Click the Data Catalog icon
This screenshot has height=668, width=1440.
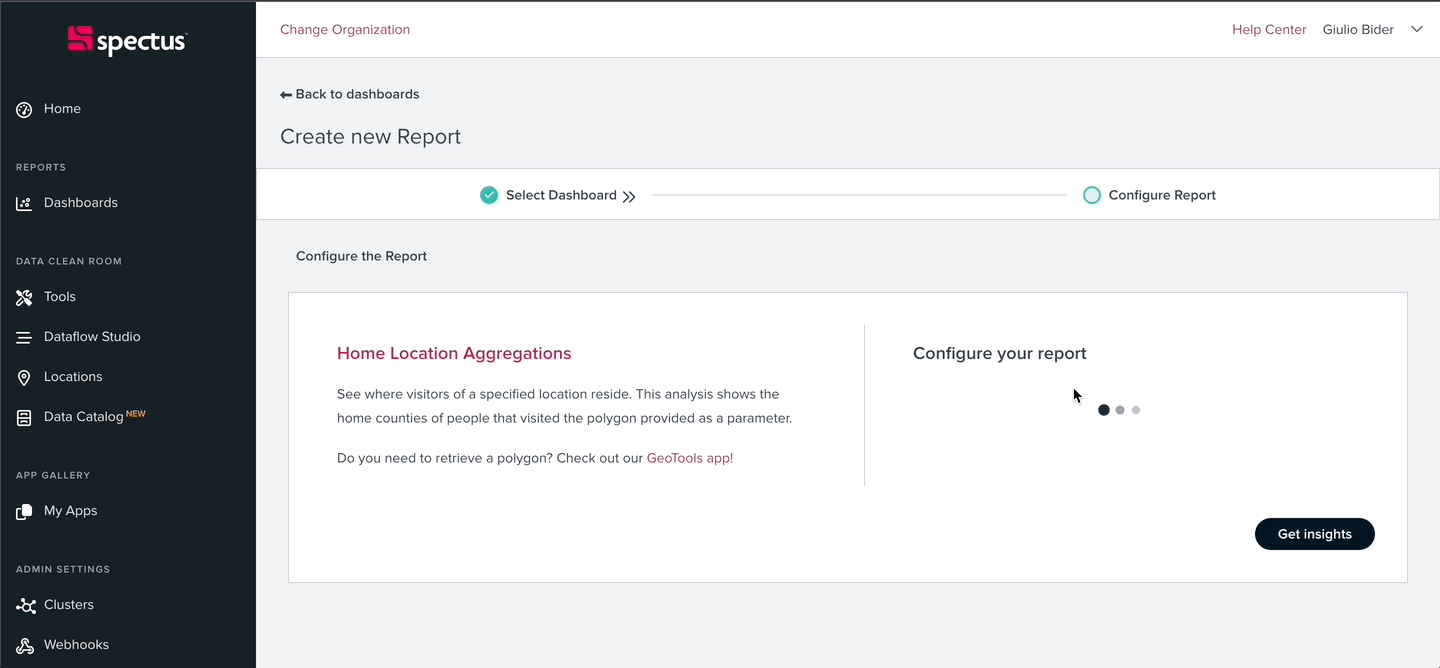pyautogui.click(x=24, y=417)
